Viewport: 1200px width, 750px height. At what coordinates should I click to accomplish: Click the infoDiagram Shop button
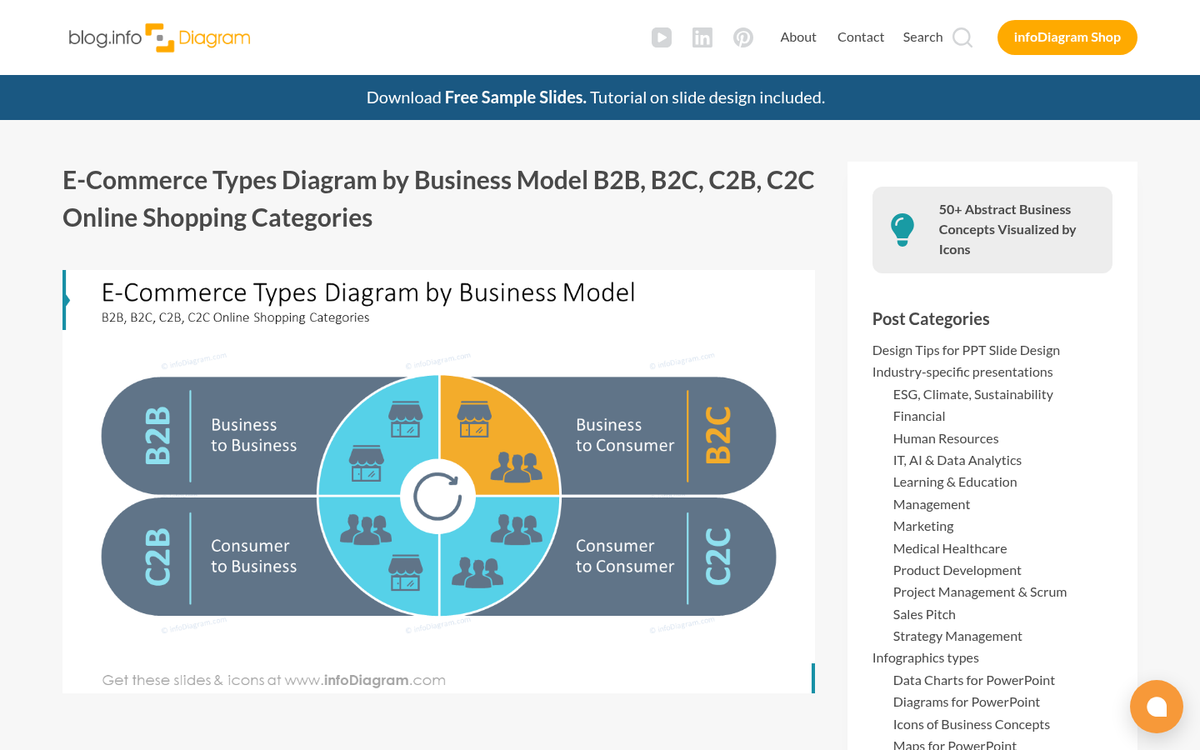[x=1067, y=37]
